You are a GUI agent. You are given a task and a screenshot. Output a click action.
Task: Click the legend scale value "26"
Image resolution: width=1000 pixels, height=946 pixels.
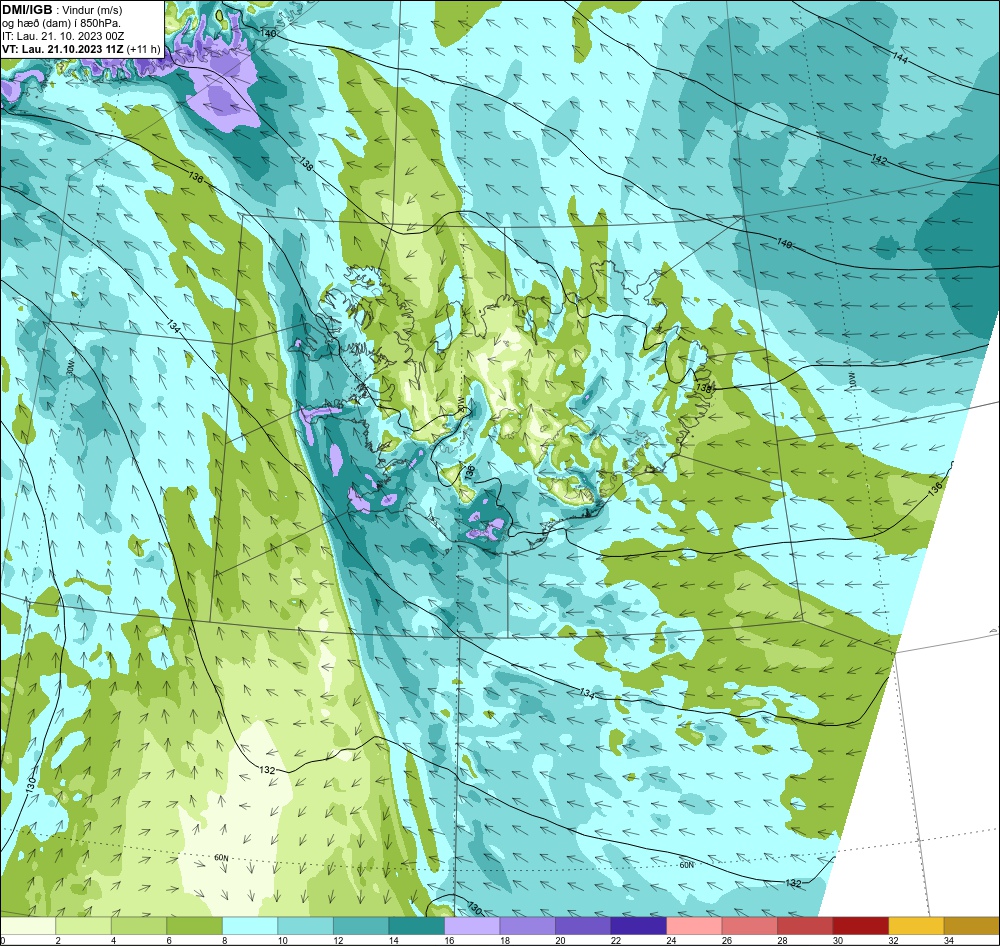[726, 940]
